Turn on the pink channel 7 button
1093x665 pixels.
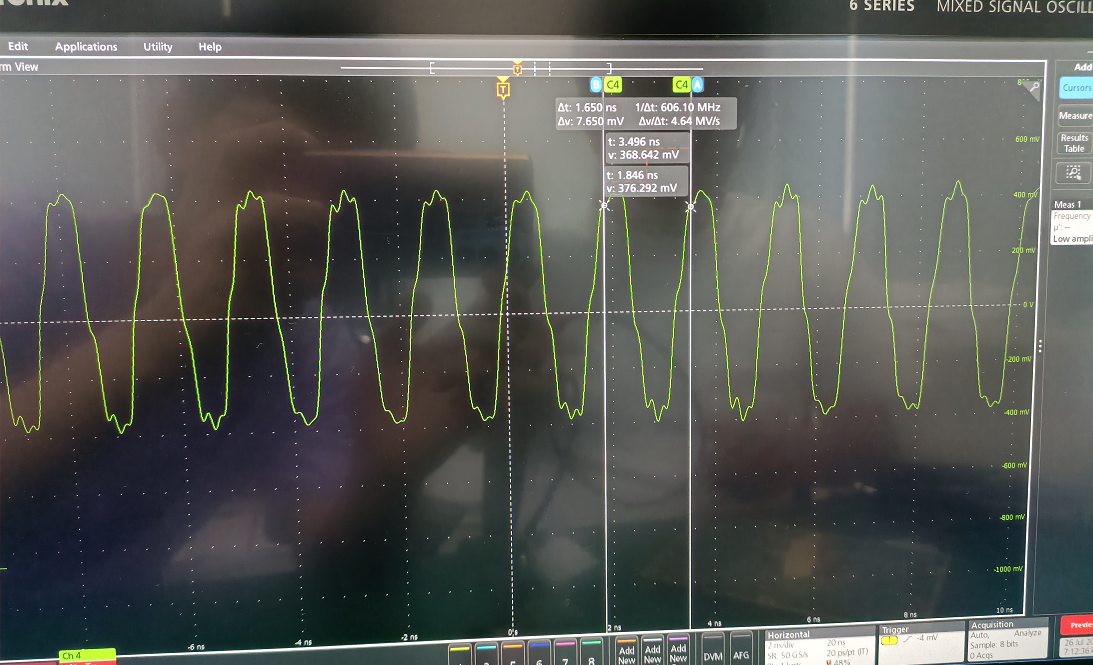565,653
